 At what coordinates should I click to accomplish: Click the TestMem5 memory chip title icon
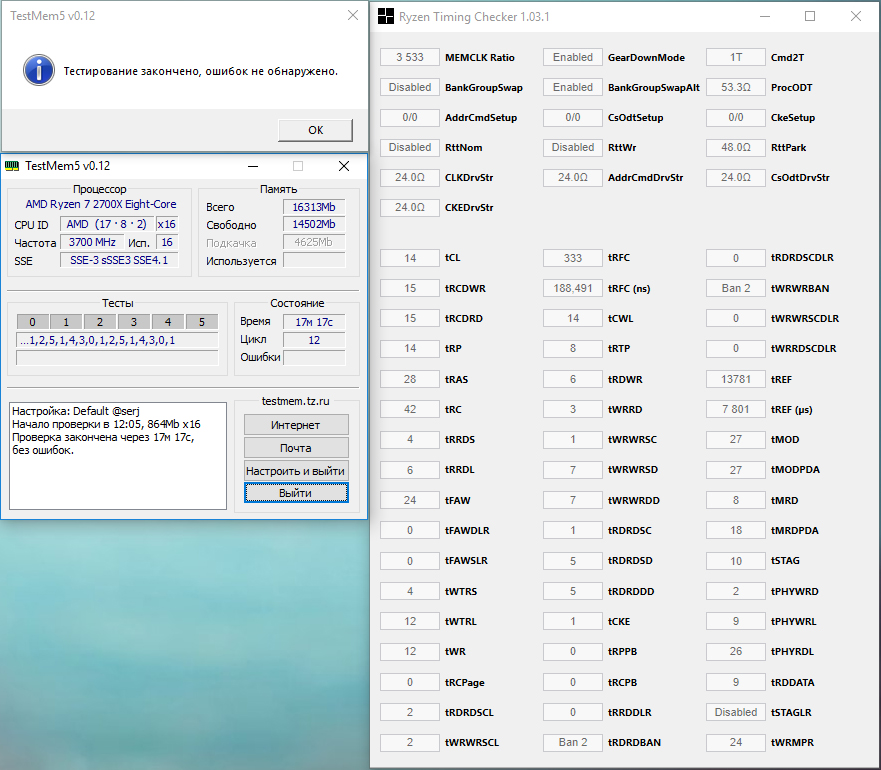12,166
